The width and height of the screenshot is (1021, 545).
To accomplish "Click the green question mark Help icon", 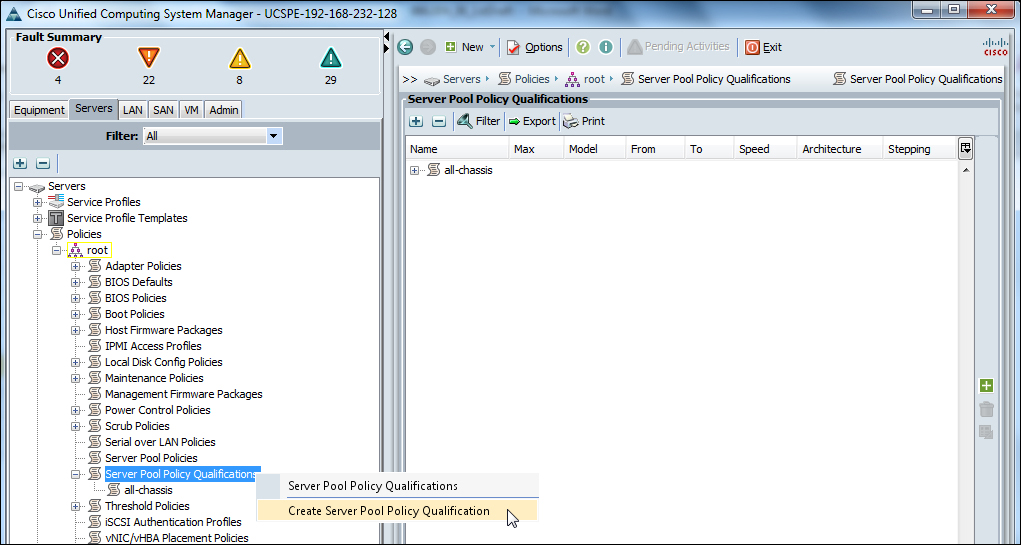I will click(583, 47).
